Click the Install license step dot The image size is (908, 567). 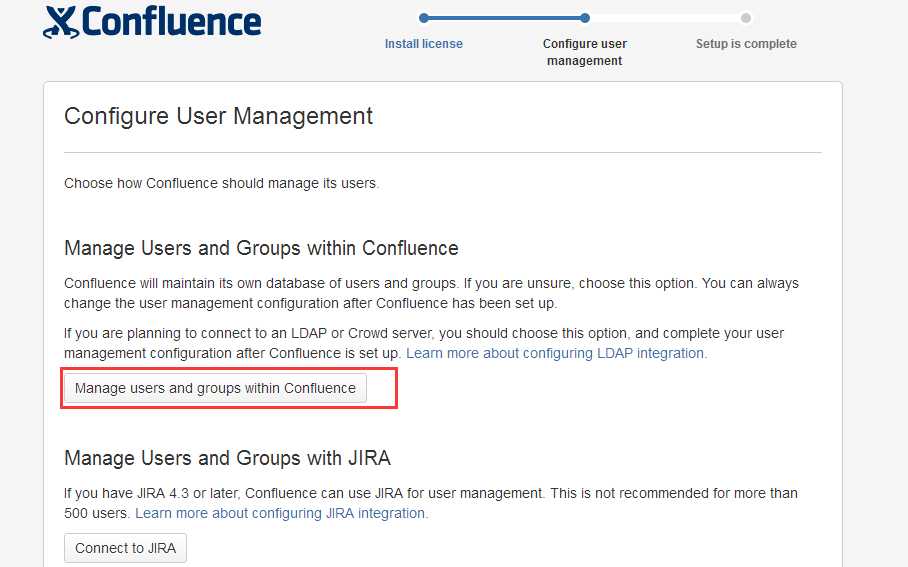[424, 18]
